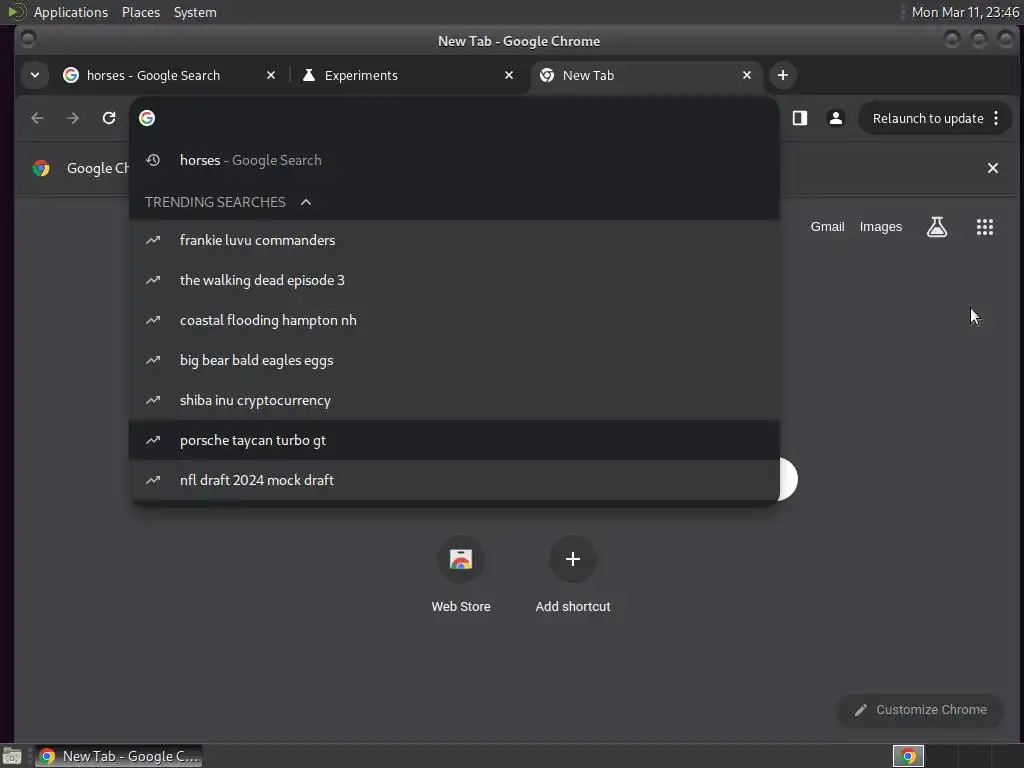Click the Chrome workspace switcher thumbnail
The image size is (1024, 768).
pos(908,756)
